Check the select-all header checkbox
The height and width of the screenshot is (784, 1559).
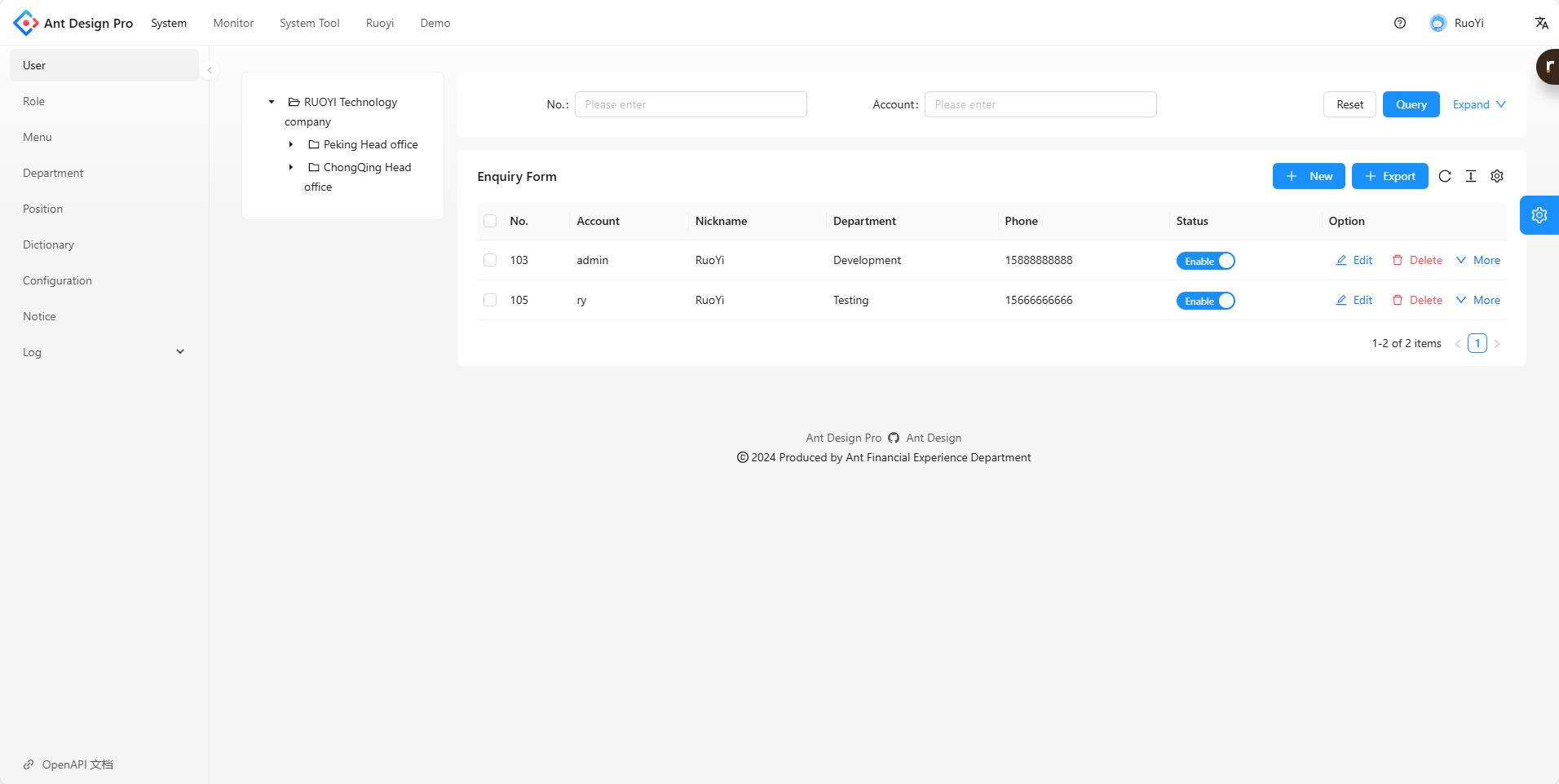[490, 221]
